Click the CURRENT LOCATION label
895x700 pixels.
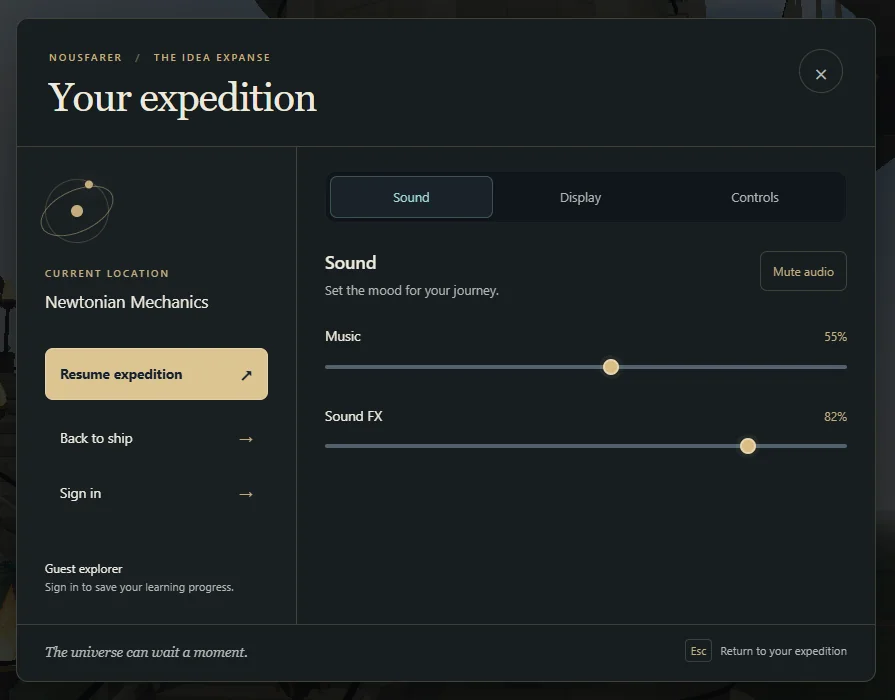click(x=107, y=273)
